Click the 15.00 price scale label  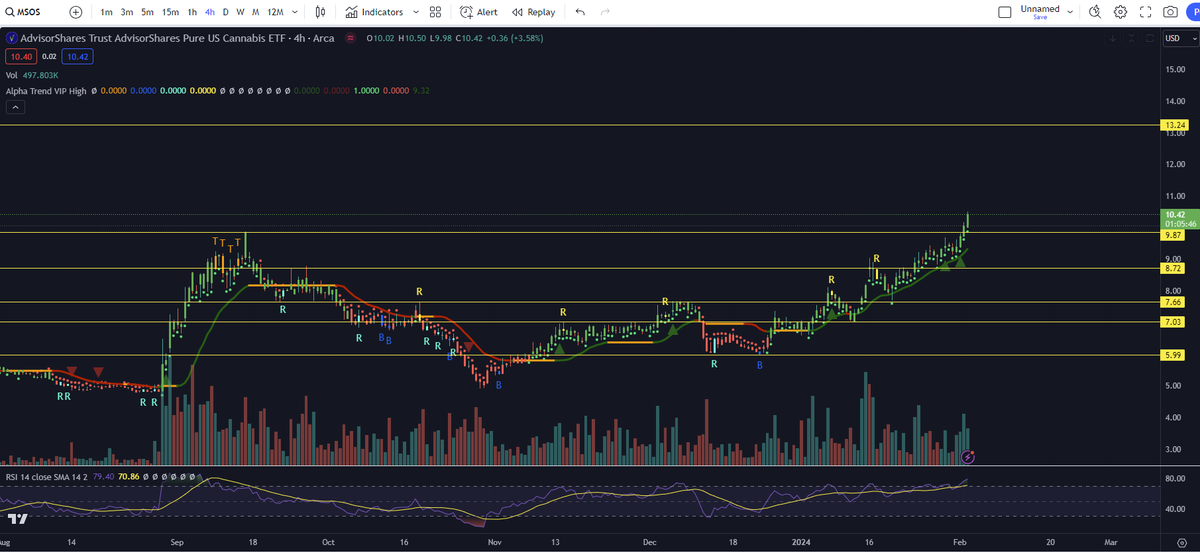[1175, 69]
